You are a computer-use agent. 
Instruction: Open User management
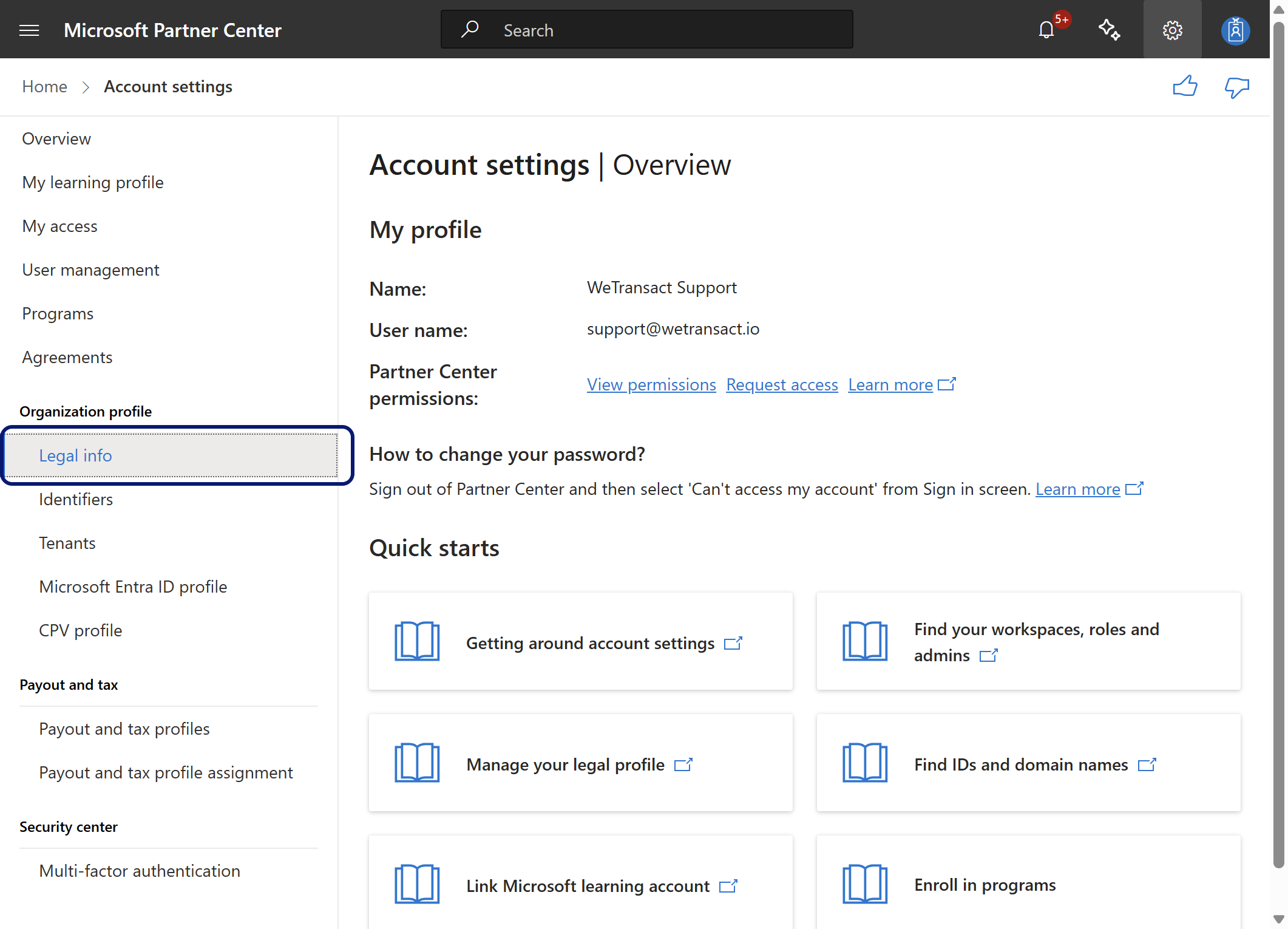[x=90, y=270]
